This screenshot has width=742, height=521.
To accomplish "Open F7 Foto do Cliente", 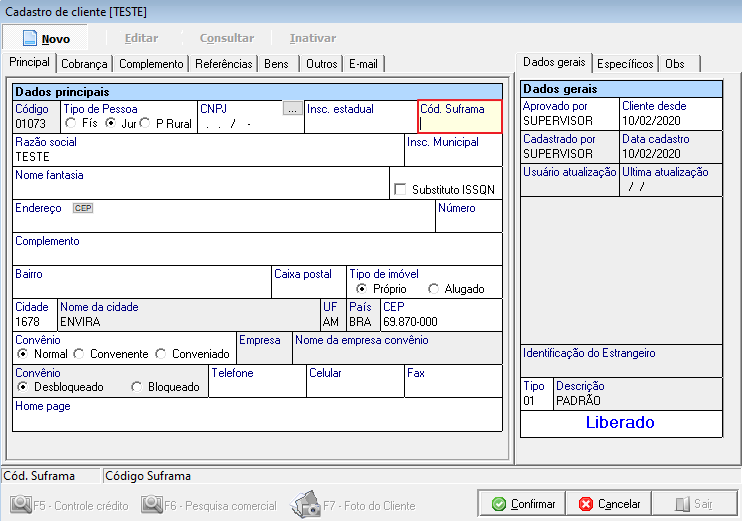I will pyautogui.click(x=304, y=505).
